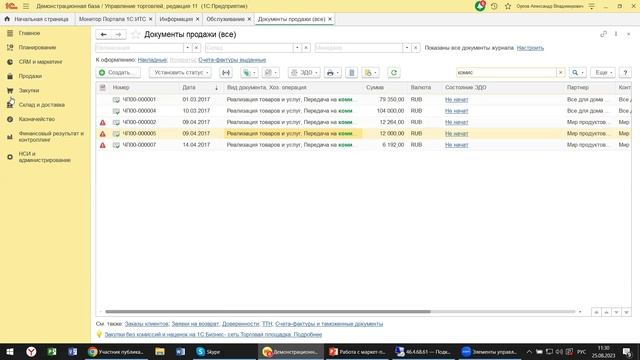The height and width of the screenshot is (360, 640).
Task: Open the Счета-фактуры выданные link
Action: click(x=232, y=60)
